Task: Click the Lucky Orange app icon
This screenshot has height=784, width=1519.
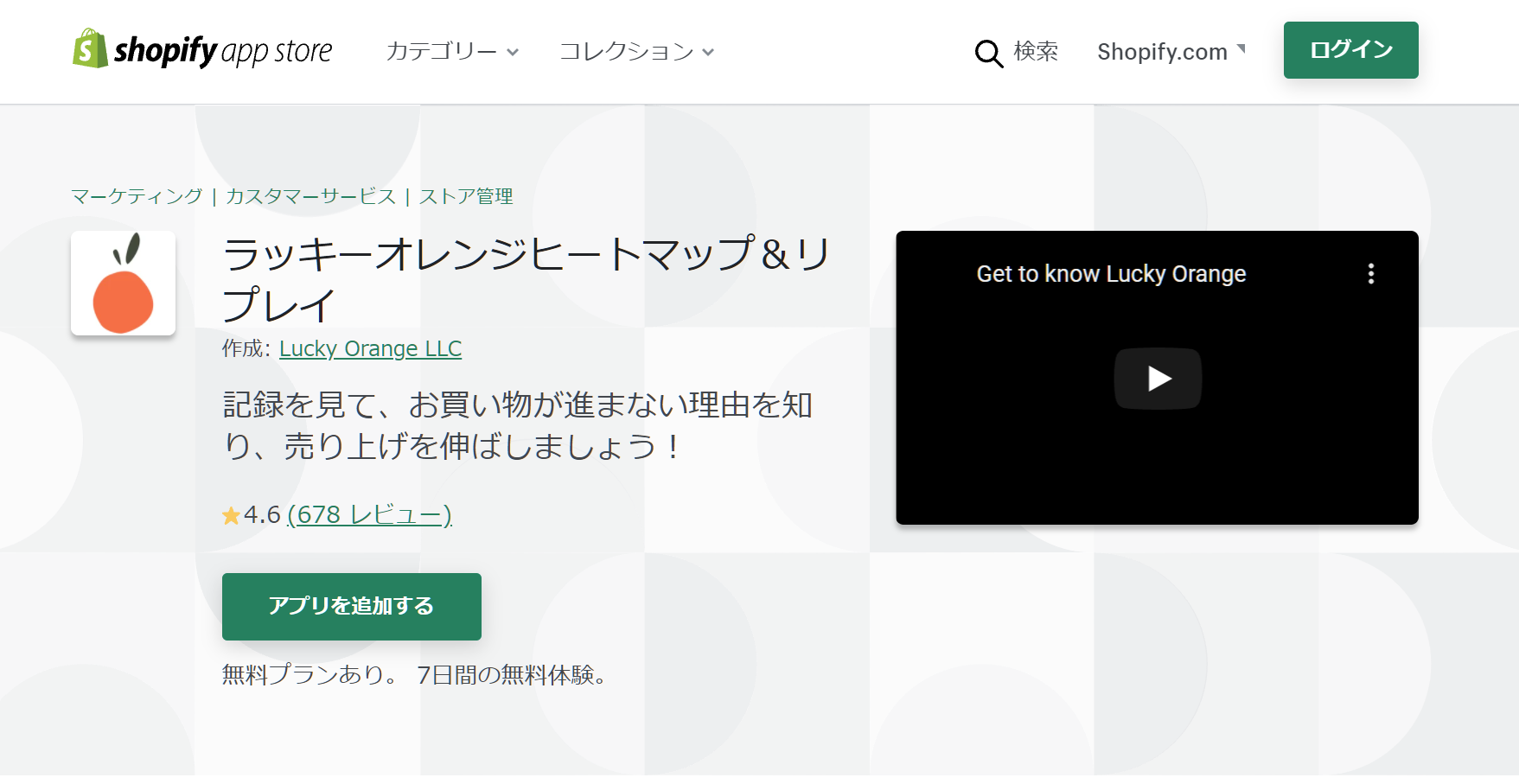Action: (x=123, y=283)
